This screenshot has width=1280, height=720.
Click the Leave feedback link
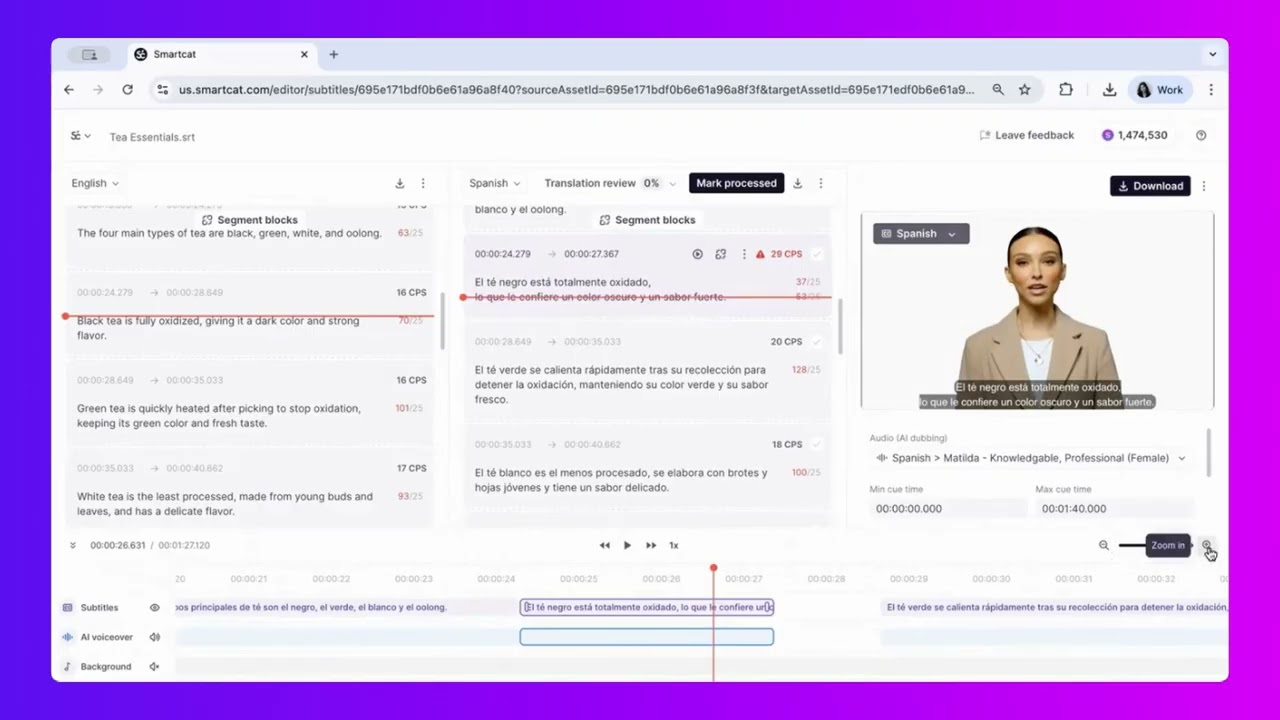point(1027,135)
